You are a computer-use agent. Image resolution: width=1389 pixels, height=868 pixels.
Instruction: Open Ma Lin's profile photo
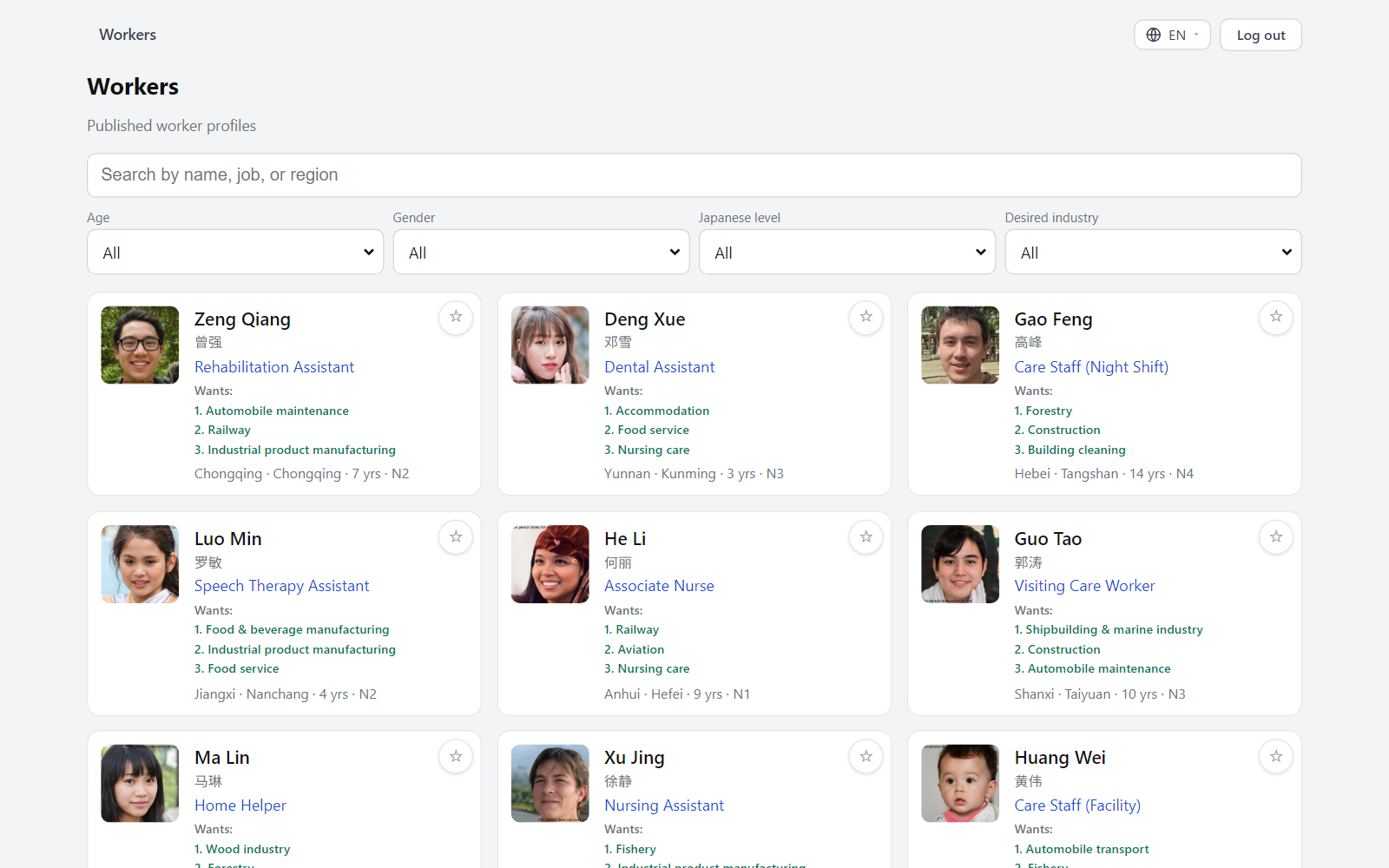[x=140, y=783]
